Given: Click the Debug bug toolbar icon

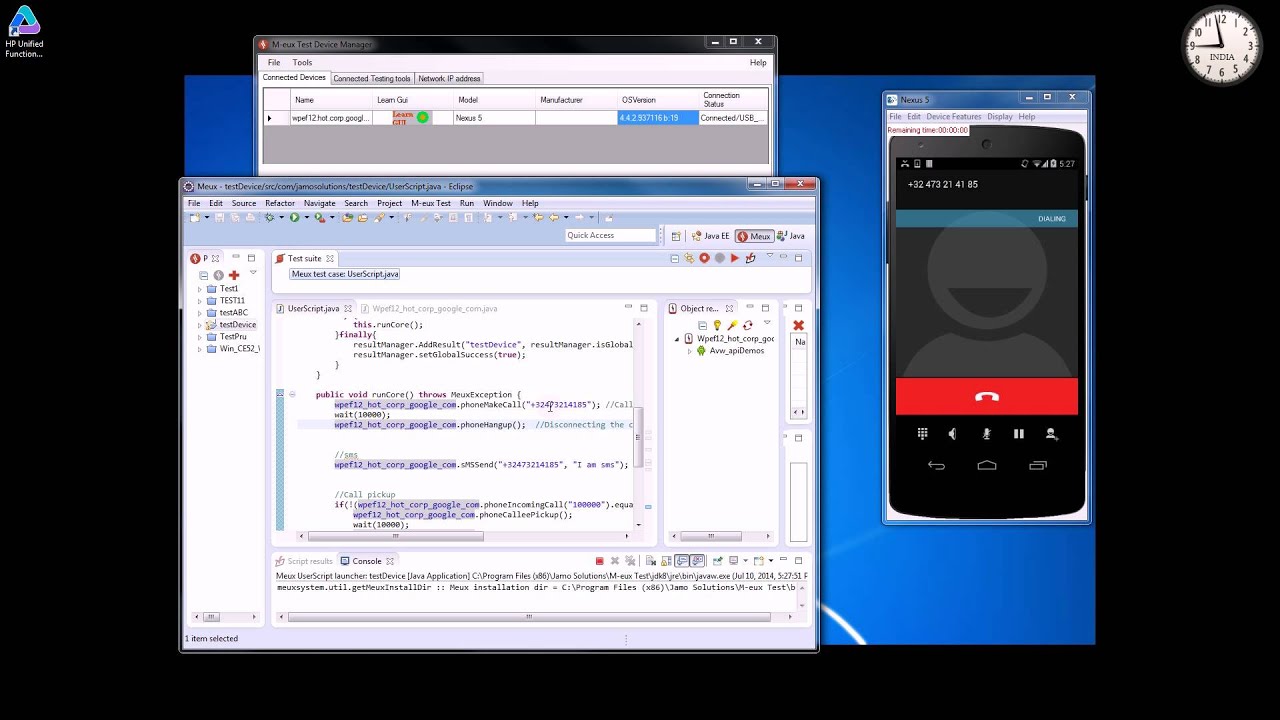Looking at the screenshot, I should pyautogui.click(x=270, y=218).
